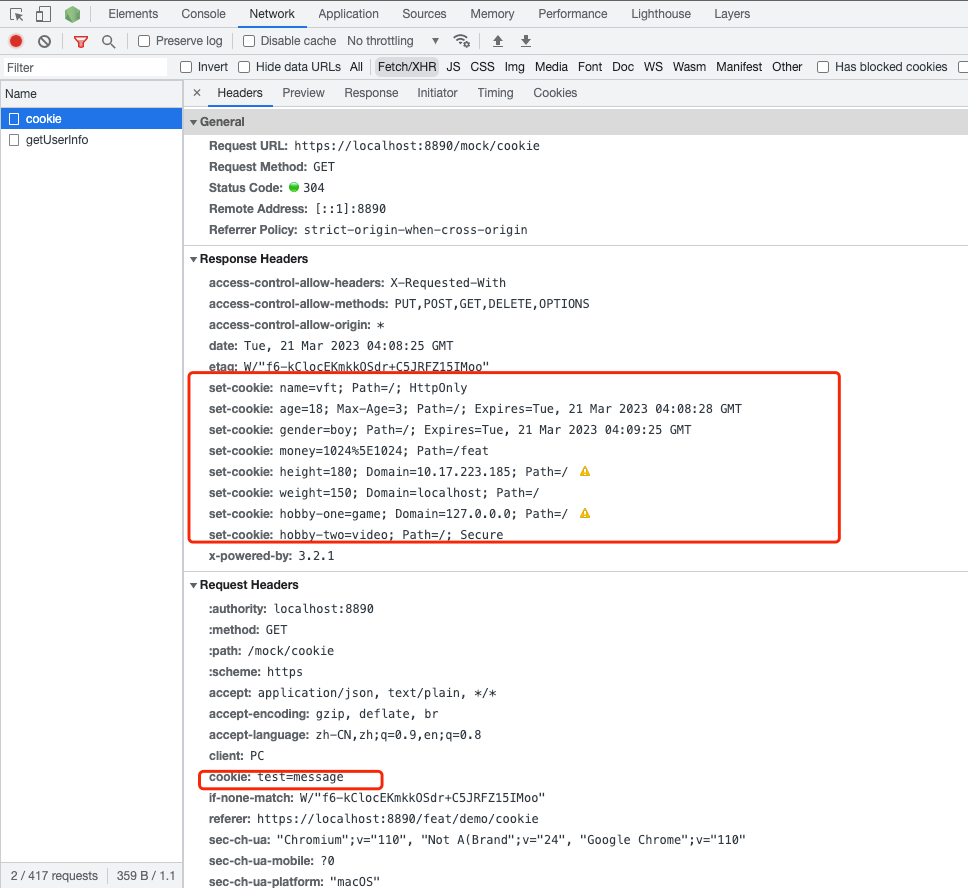Enable the Disable cache checkbox

(x=249, y=41)
